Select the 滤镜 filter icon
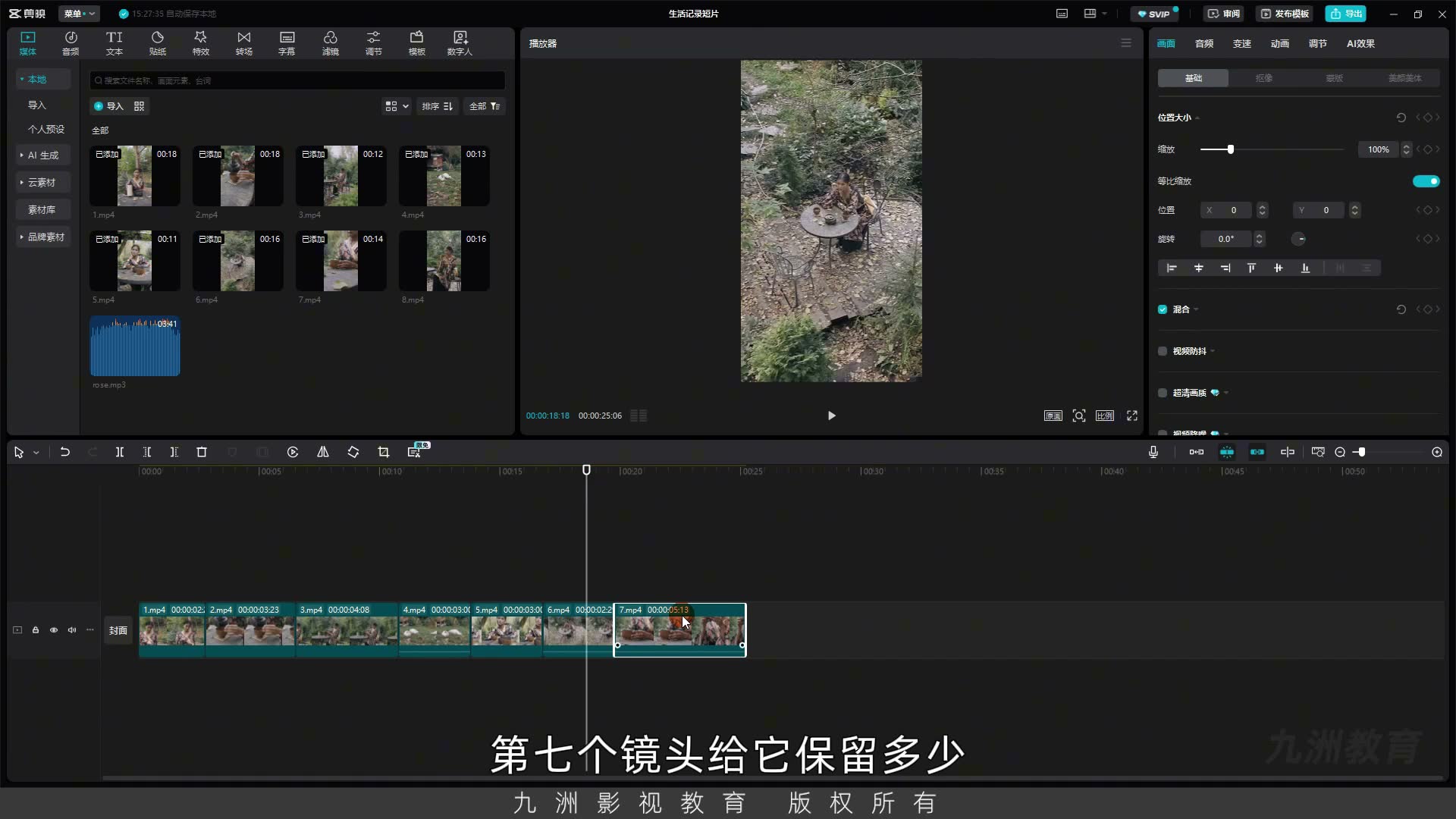Screen dimensions: 1456x819 point(330,43)
